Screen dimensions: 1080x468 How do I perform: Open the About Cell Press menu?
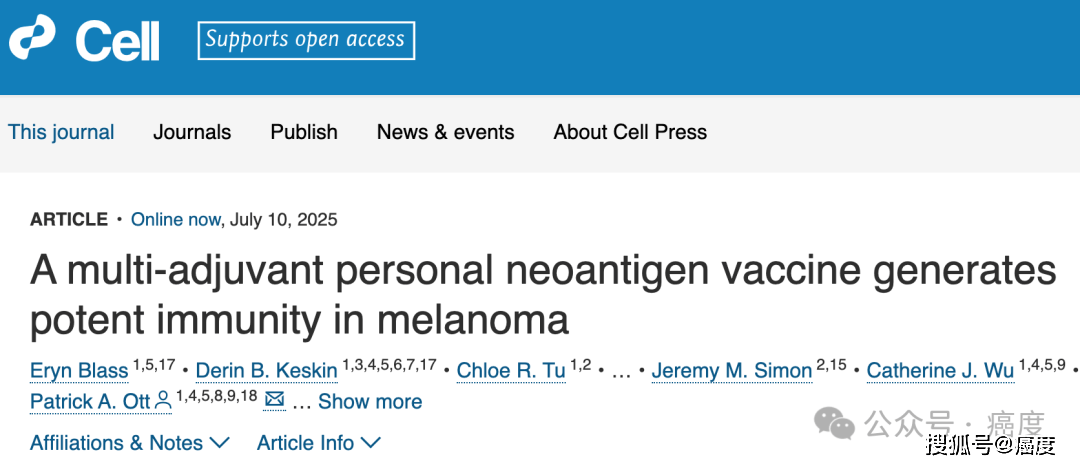[630, 132]
